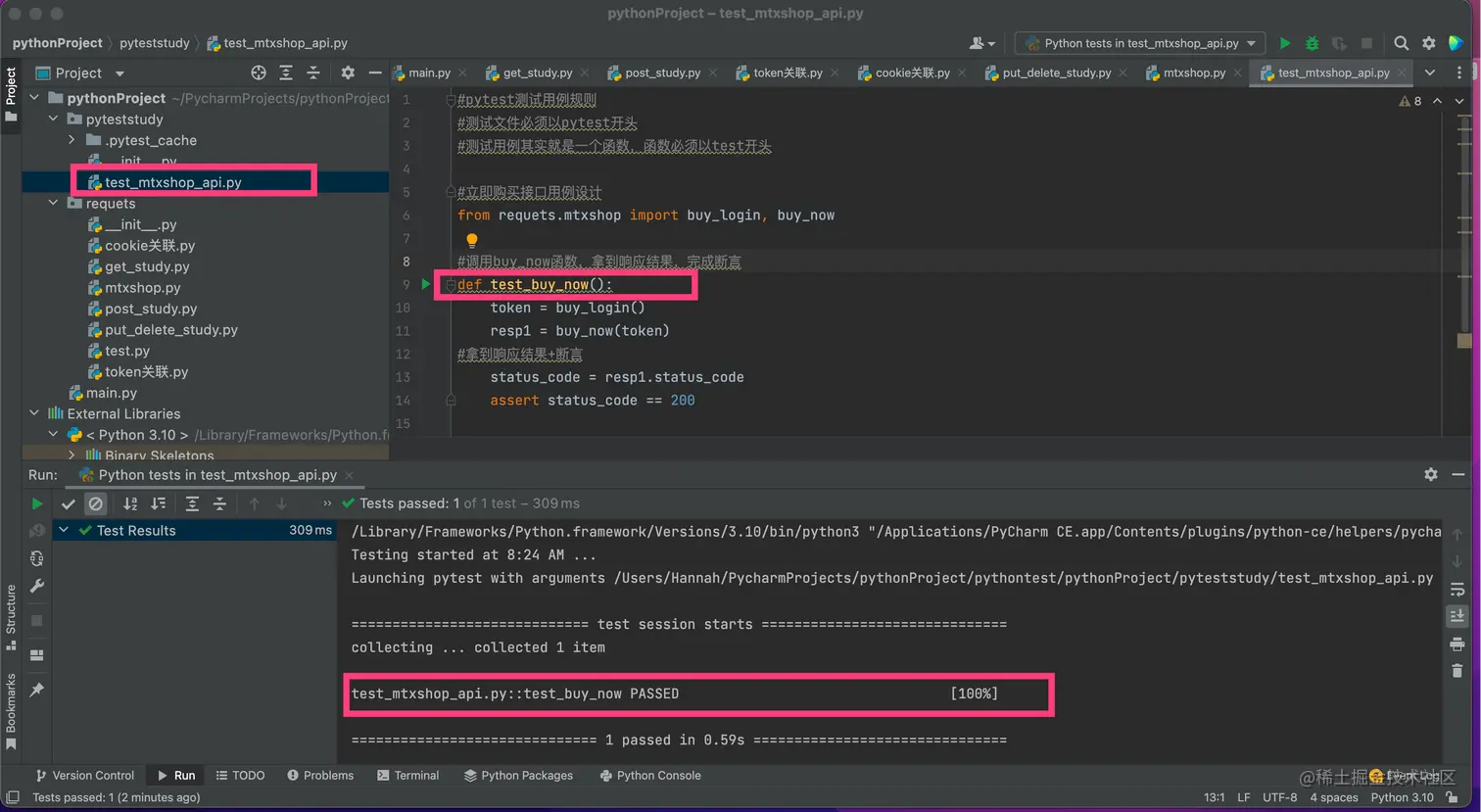The height and width of the screenshot is (812, 1481).
Task: Toggle scroll to end in console output
Action: coord(1457,616)
